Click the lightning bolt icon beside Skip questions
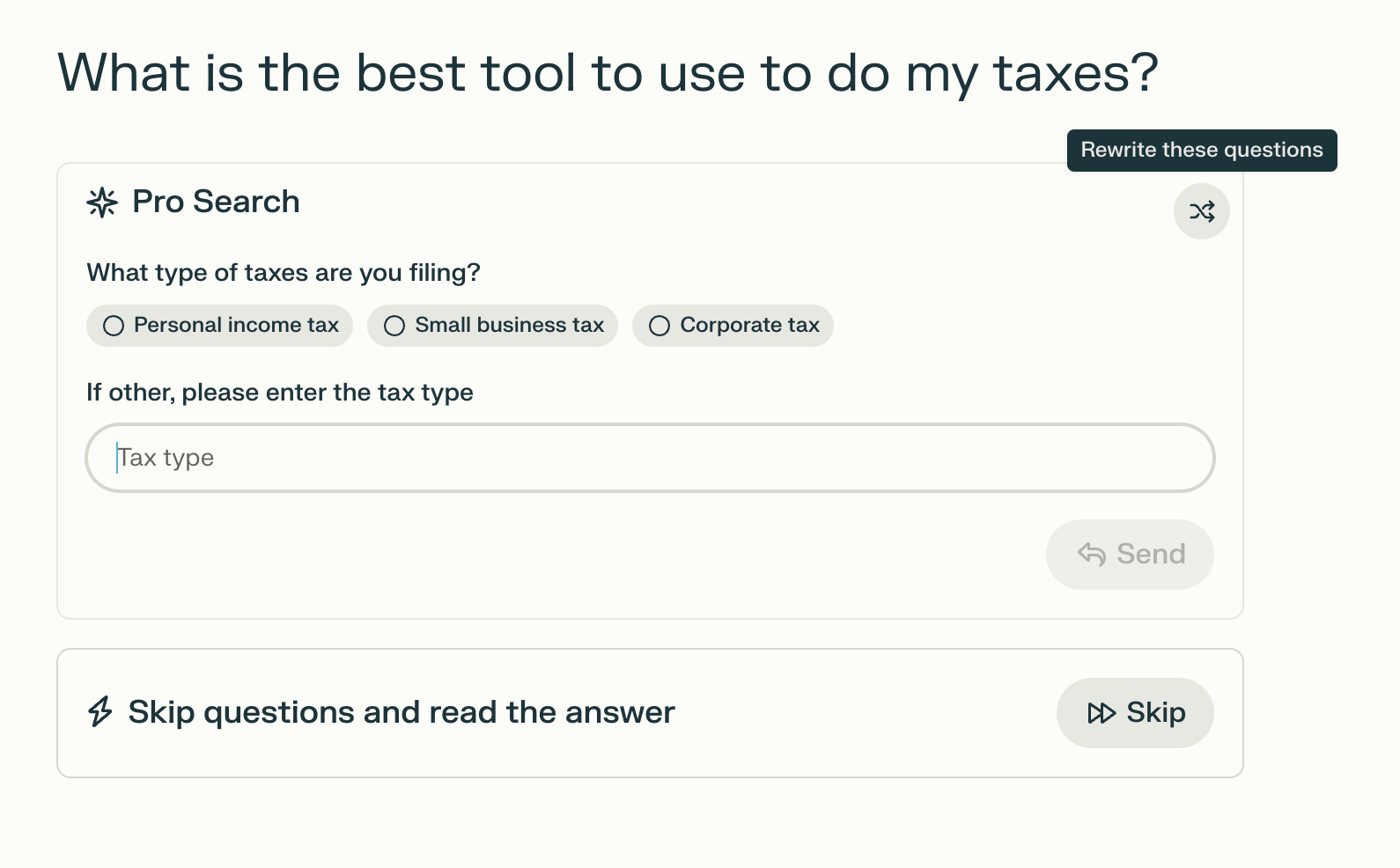 tap(100, 711)
